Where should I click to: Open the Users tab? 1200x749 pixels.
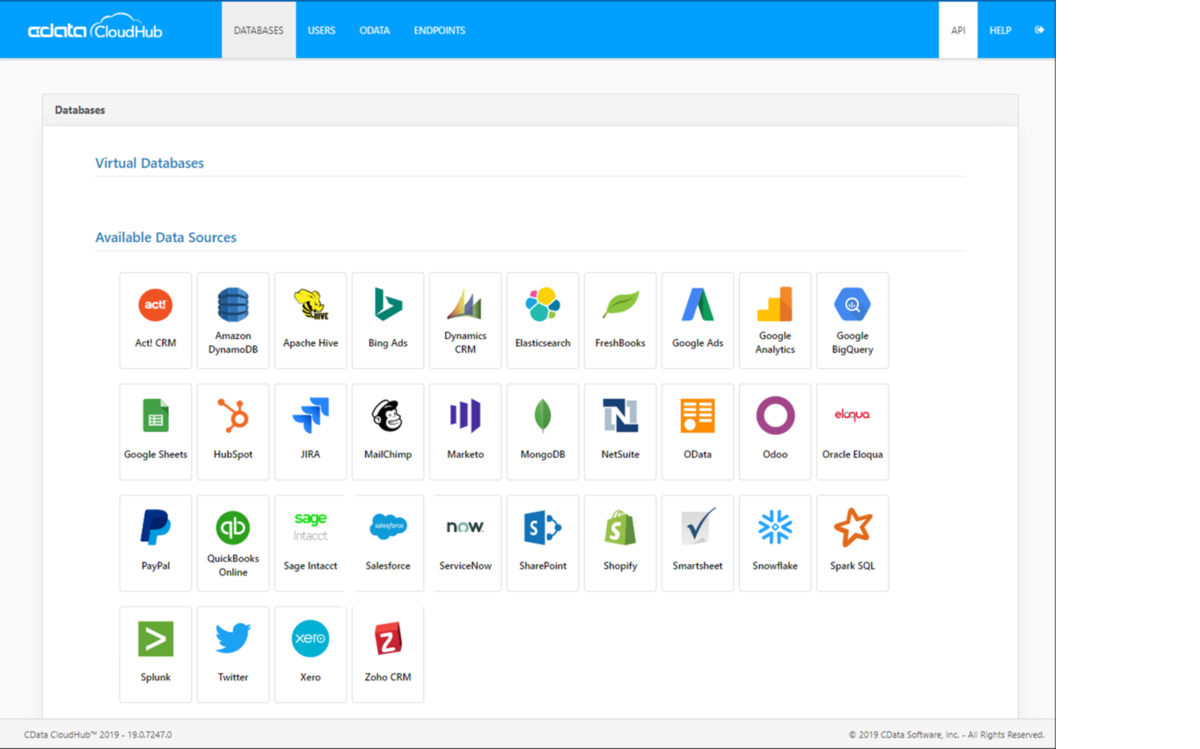coord(321,30)
